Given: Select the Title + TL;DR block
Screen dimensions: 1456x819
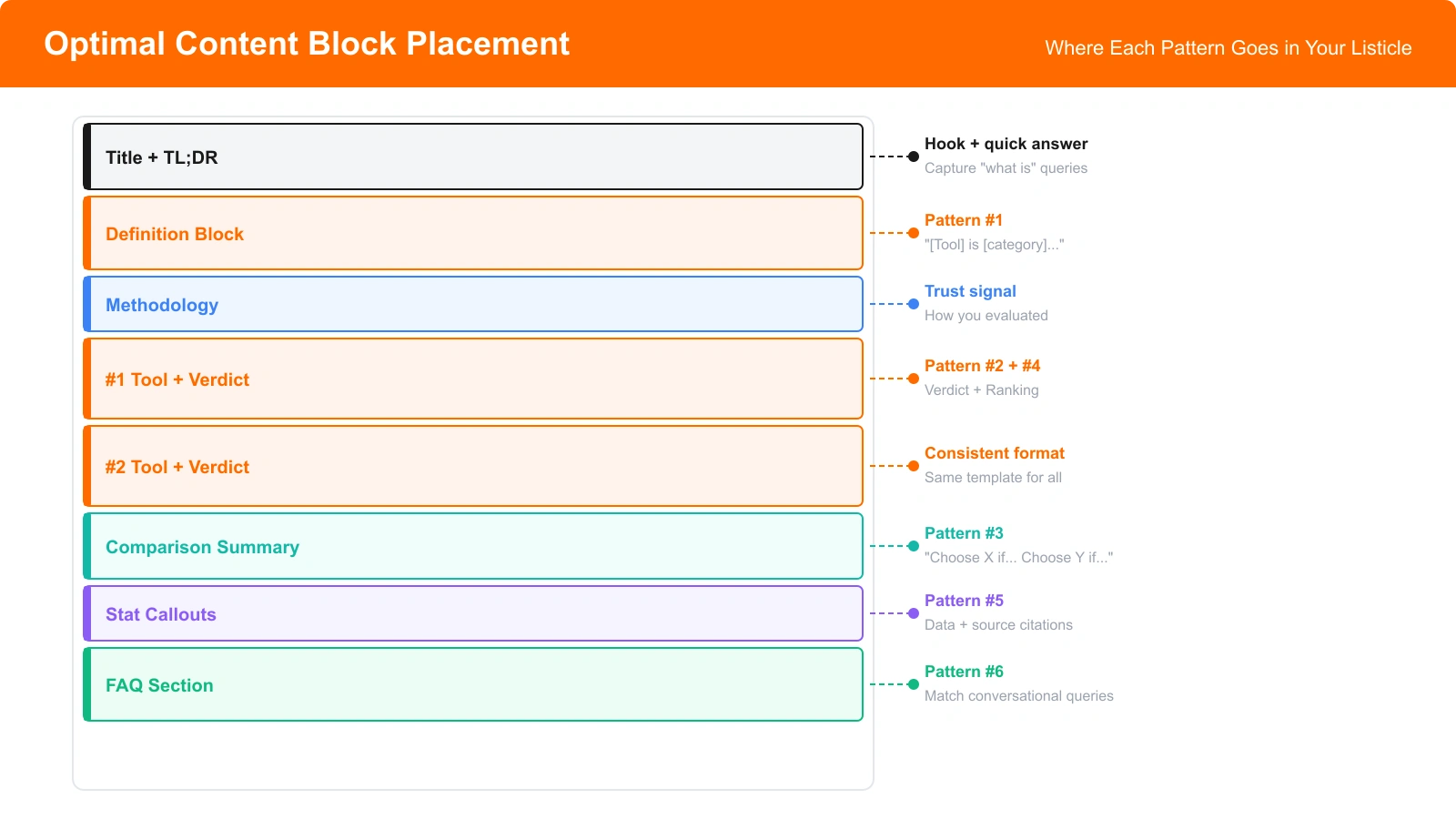Looking at the screenshot, I should [473, 157].
